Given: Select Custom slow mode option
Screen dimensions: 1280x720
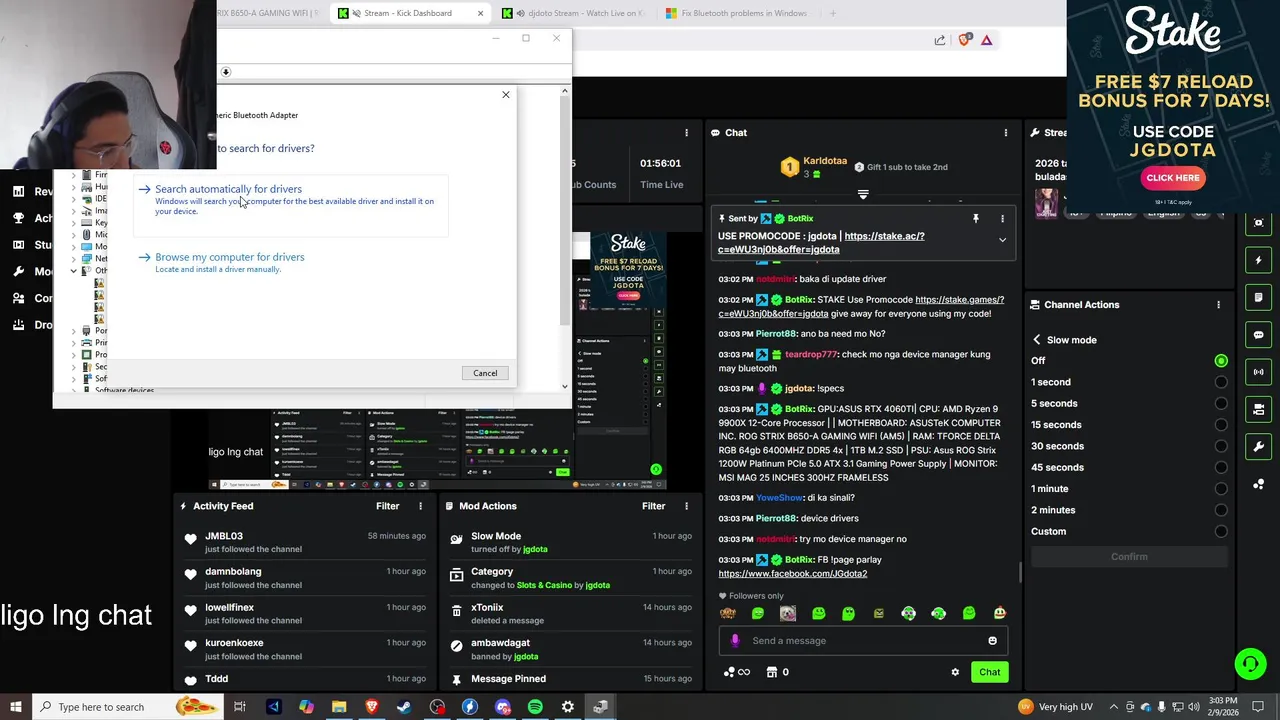Looking at the screenshot, I should [x=1221, y=532].
